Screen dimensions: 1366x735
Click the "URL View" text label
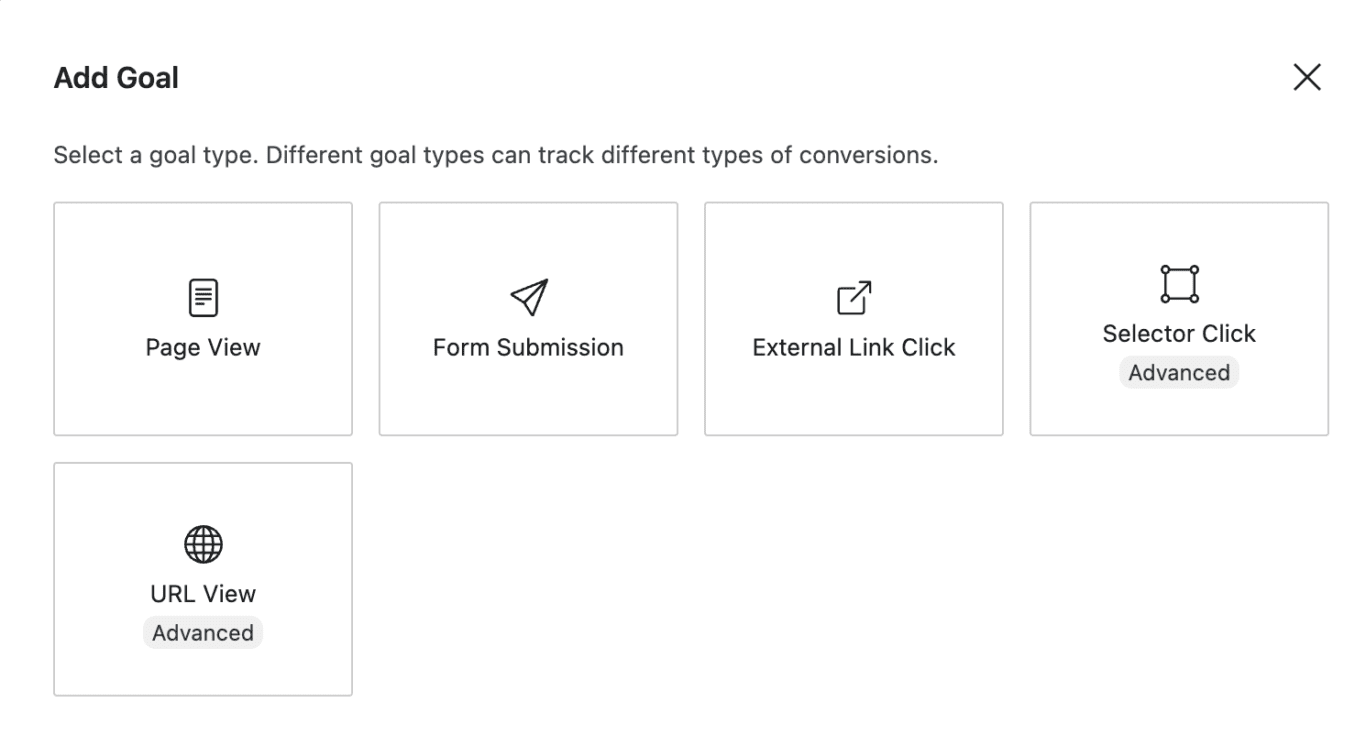(x=203, y=594)
